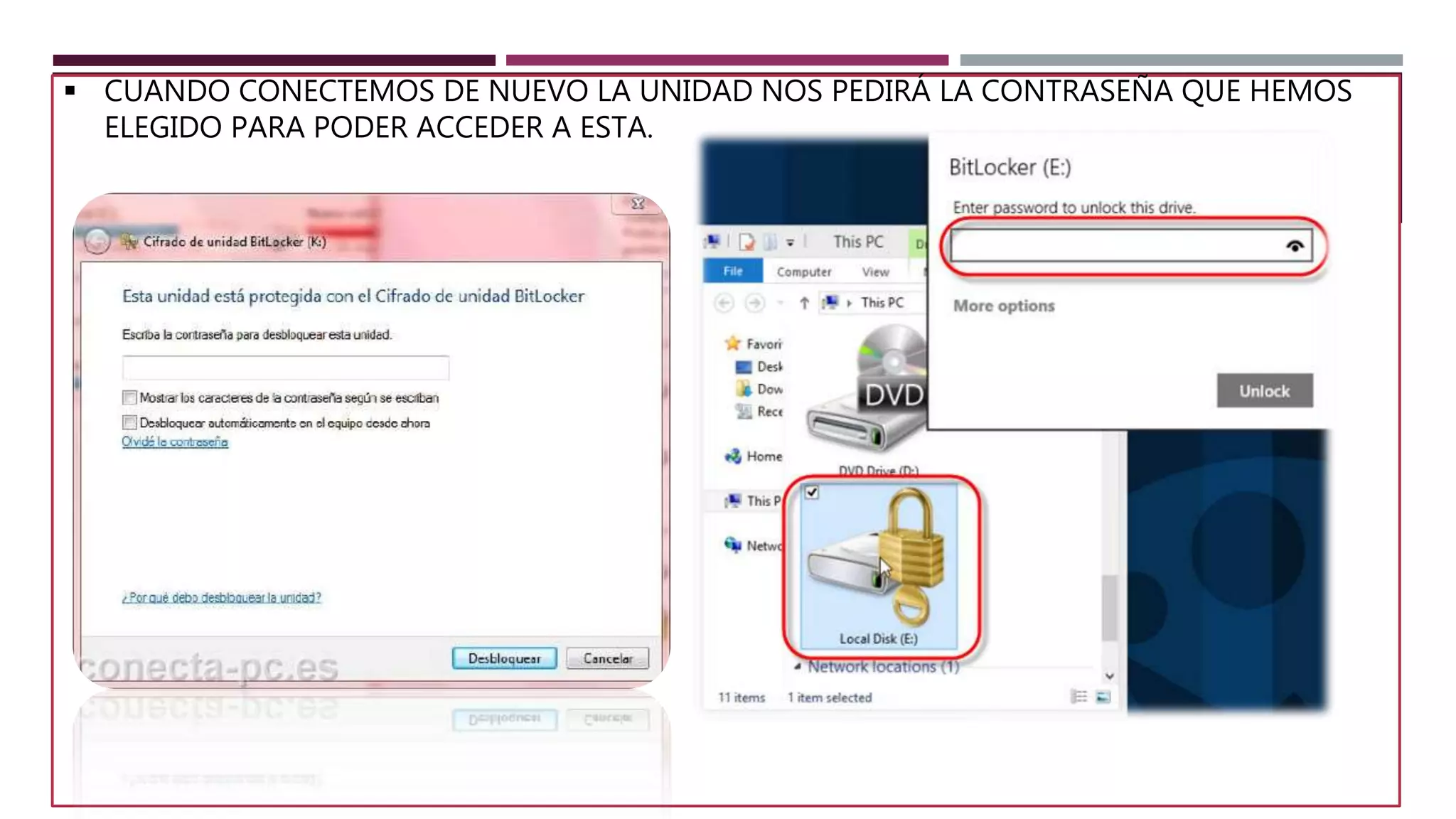Collapse the Network locations (1) group
Viewport: 1456px width, 819px height.
[798, 667]
